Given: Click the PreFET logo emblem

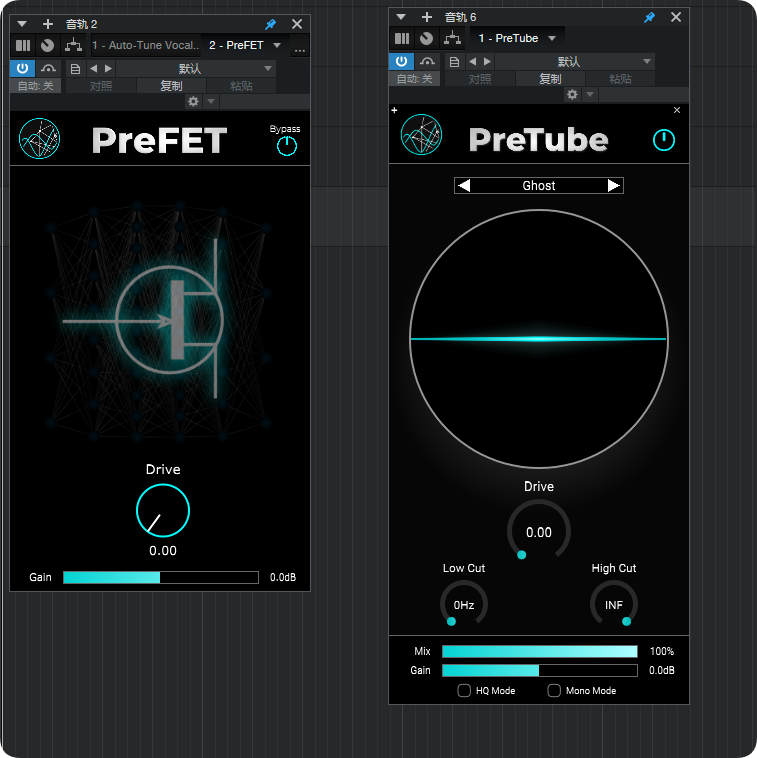Looking at the screenshot, I should click(40, 139).
